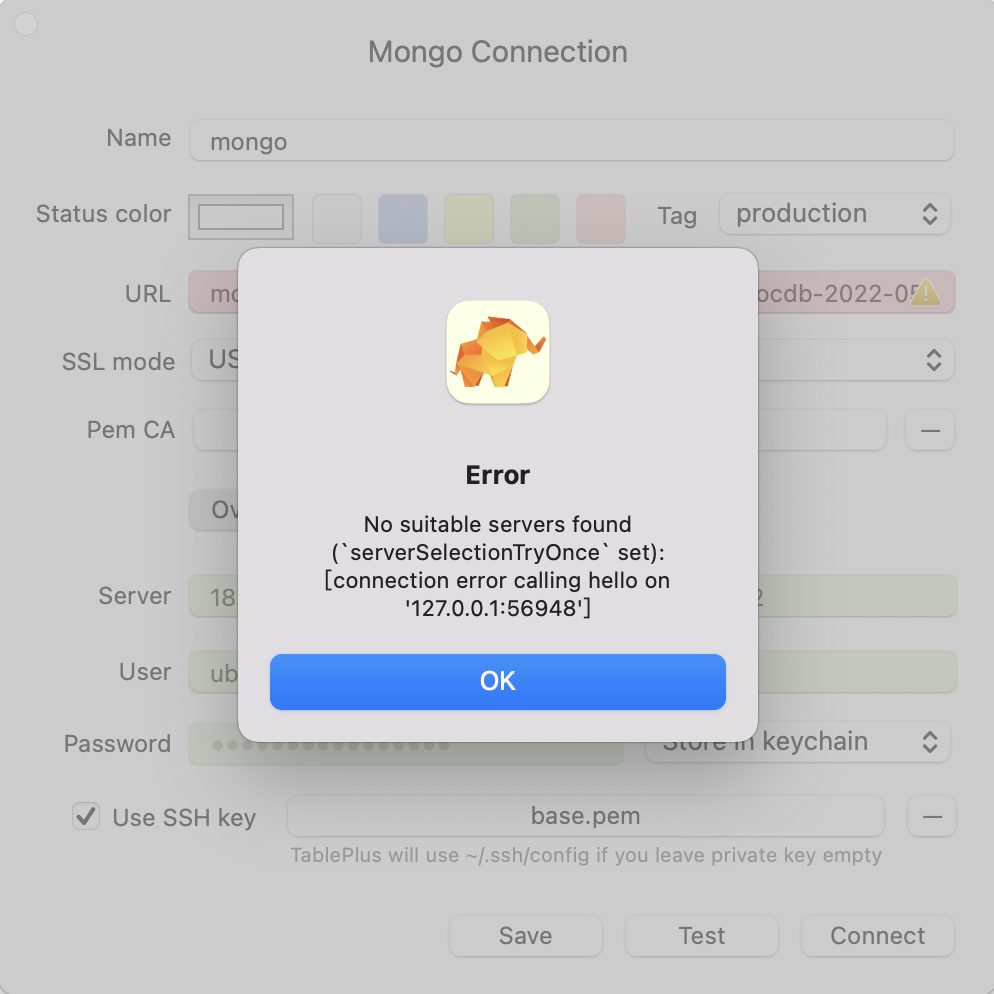Select the yellow status color swatch
This screenshot has width=994, height=994.
[468, 219]
